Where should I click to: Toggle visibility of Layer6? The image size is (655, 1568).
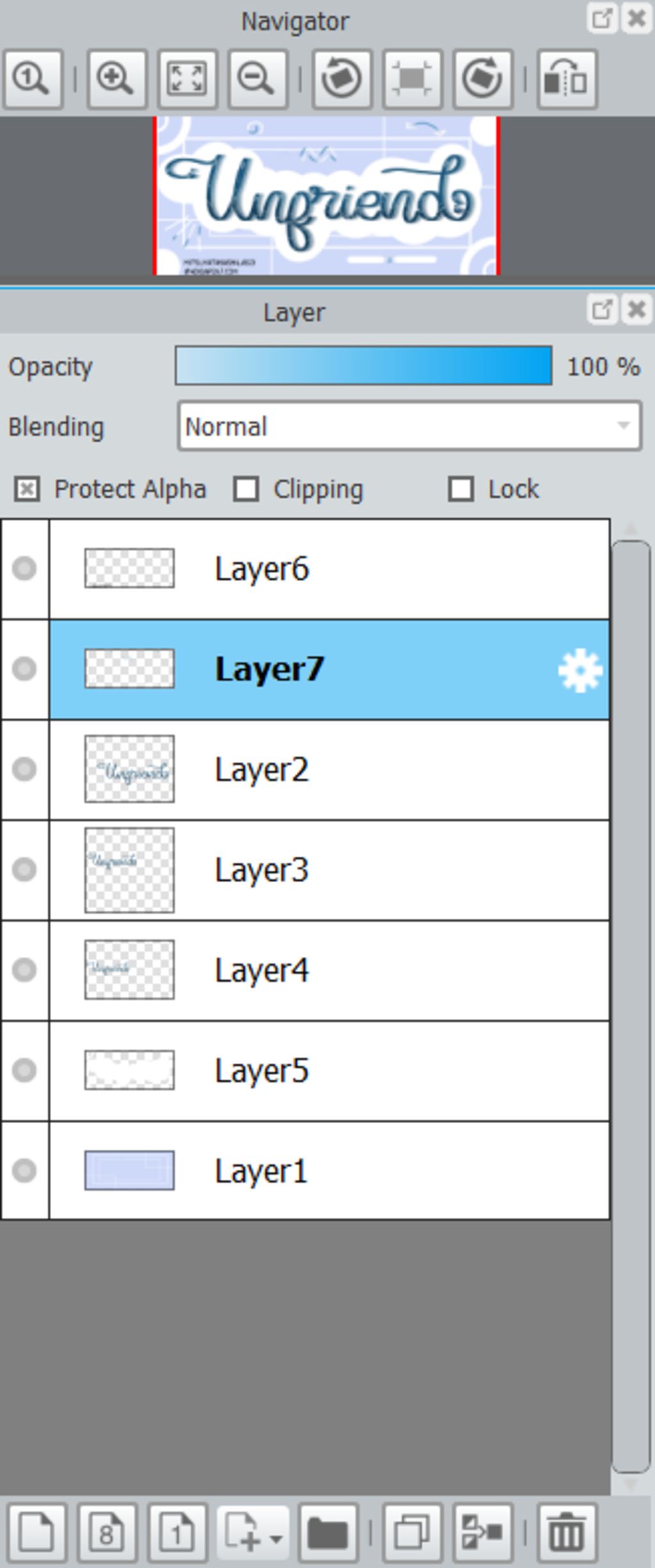click(x=24, y=569)
